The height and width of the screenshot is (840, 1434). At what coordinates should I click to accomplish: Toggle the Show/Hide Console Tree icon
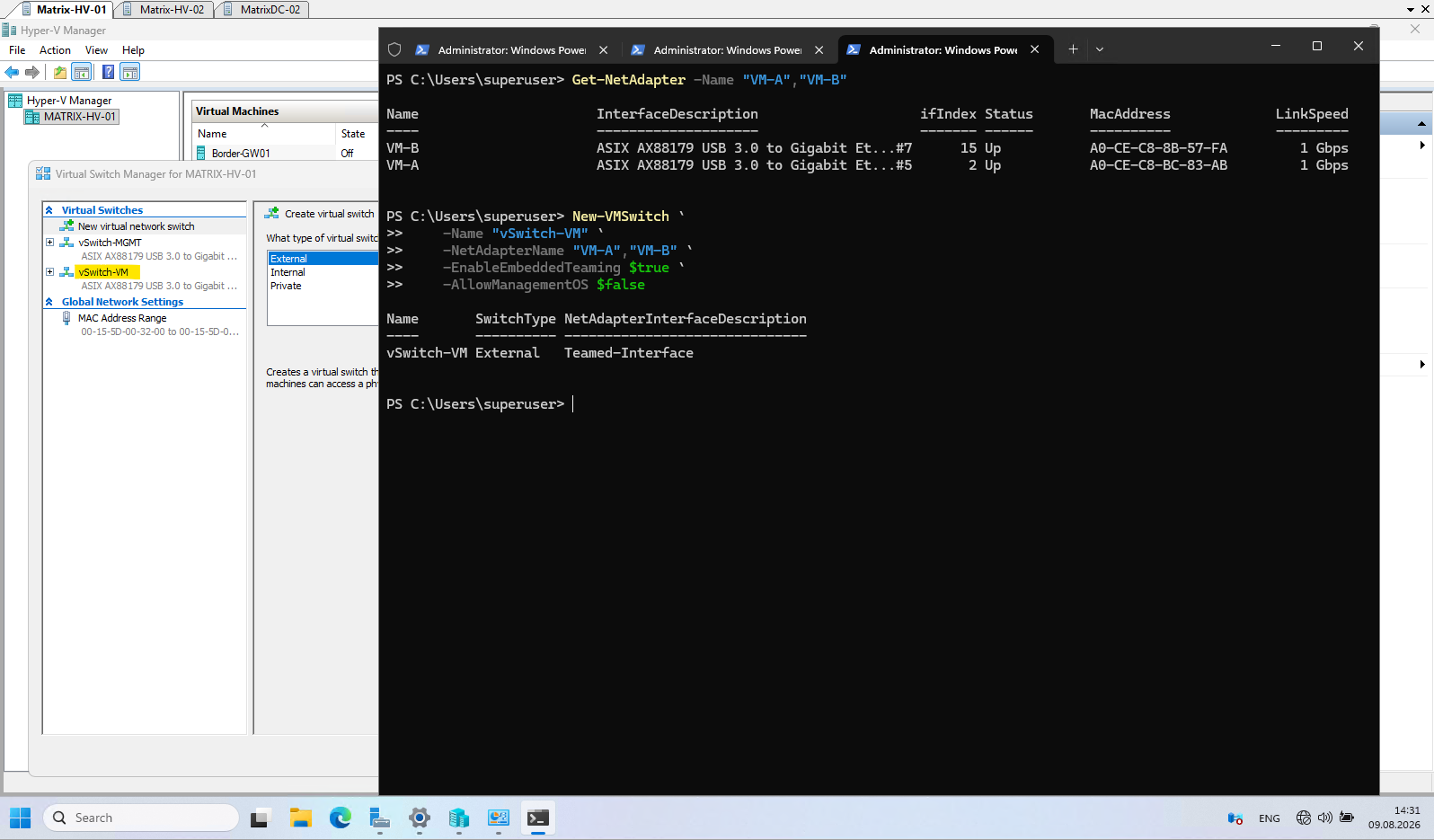click(x=82, y=72)
